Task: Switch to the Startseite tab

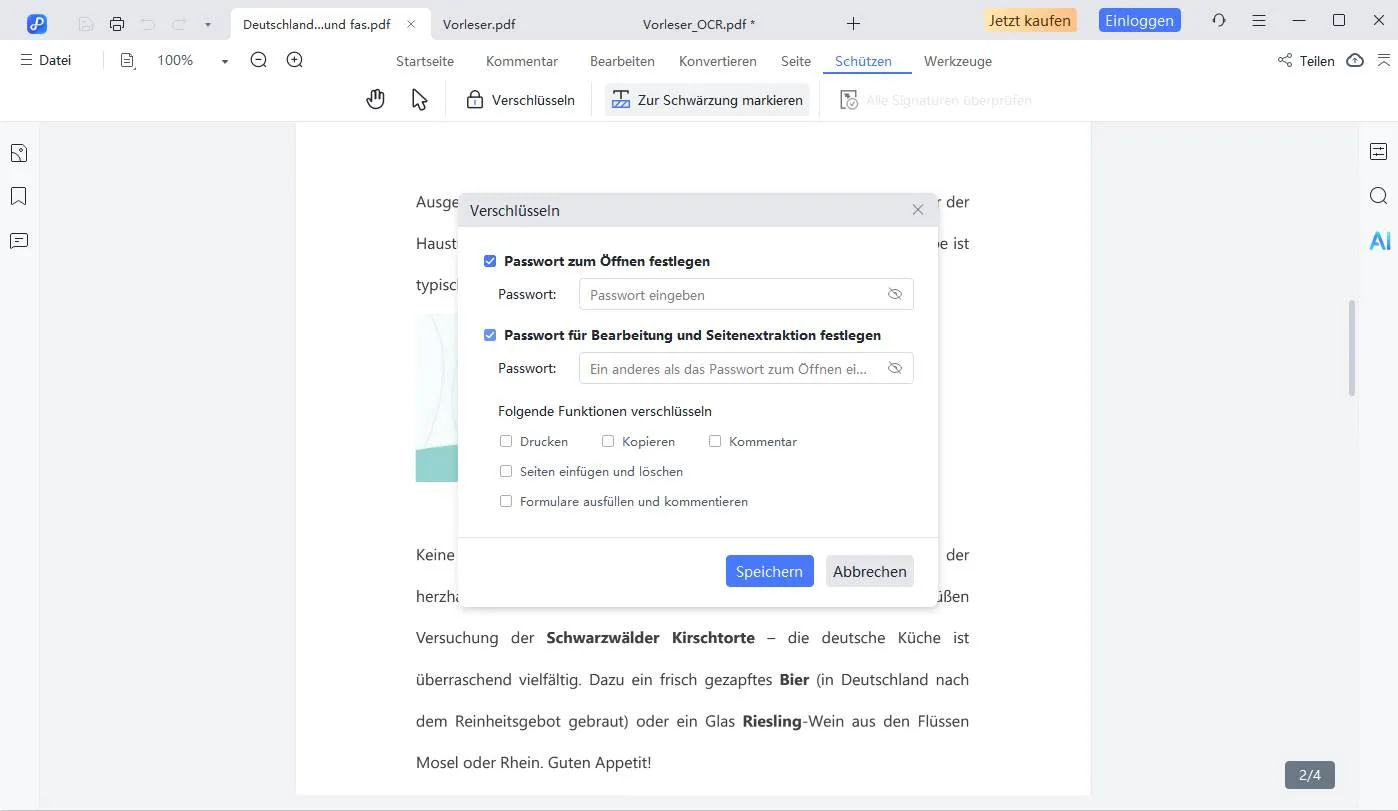Action: [425, 61]
